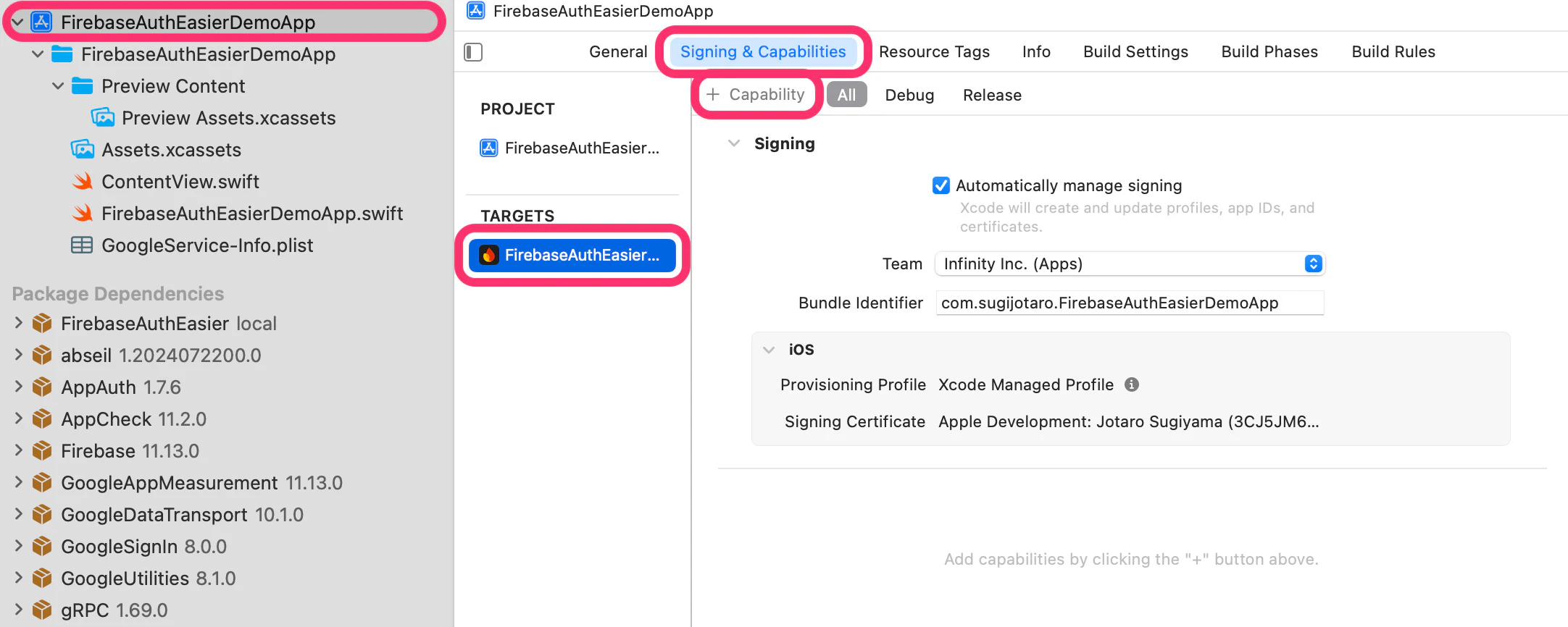
Task: Click the Xcode Managed Profile text
Action: [1026, 384]
